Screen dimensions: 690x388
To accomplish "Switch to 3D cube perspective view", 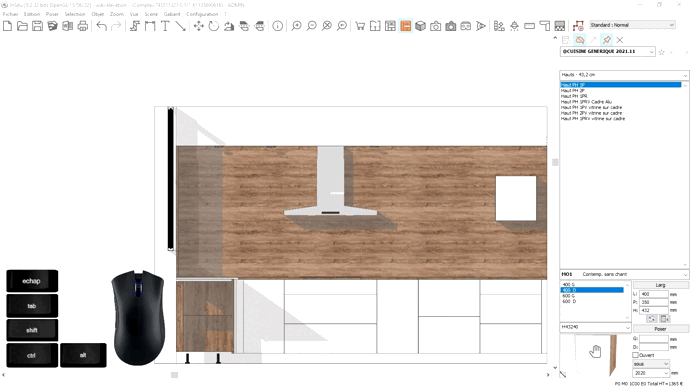I will coord(420,26).
